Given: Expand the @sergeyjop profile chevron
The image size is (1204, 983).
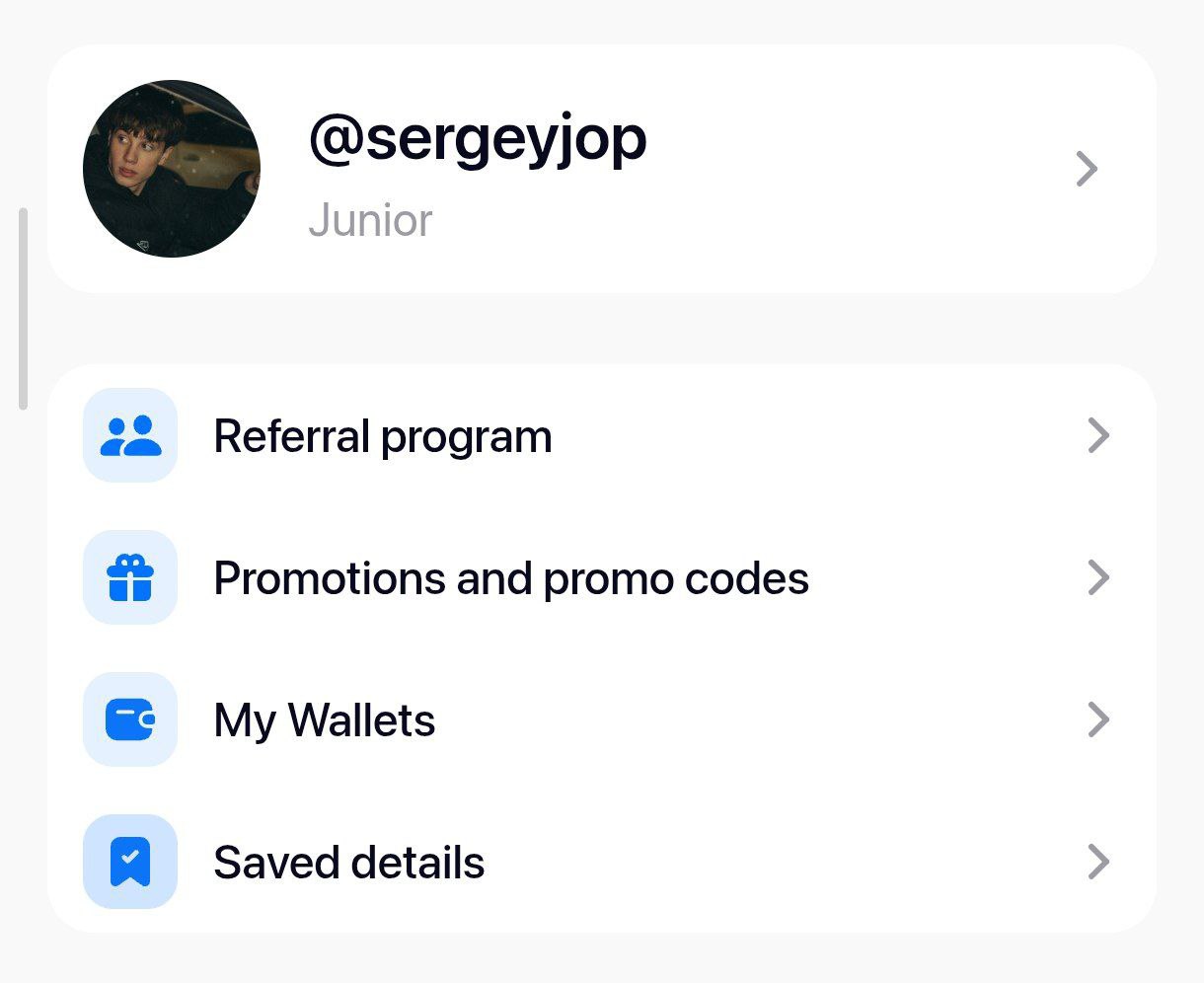Looking at the screenshot, I should click(1087, 169).
